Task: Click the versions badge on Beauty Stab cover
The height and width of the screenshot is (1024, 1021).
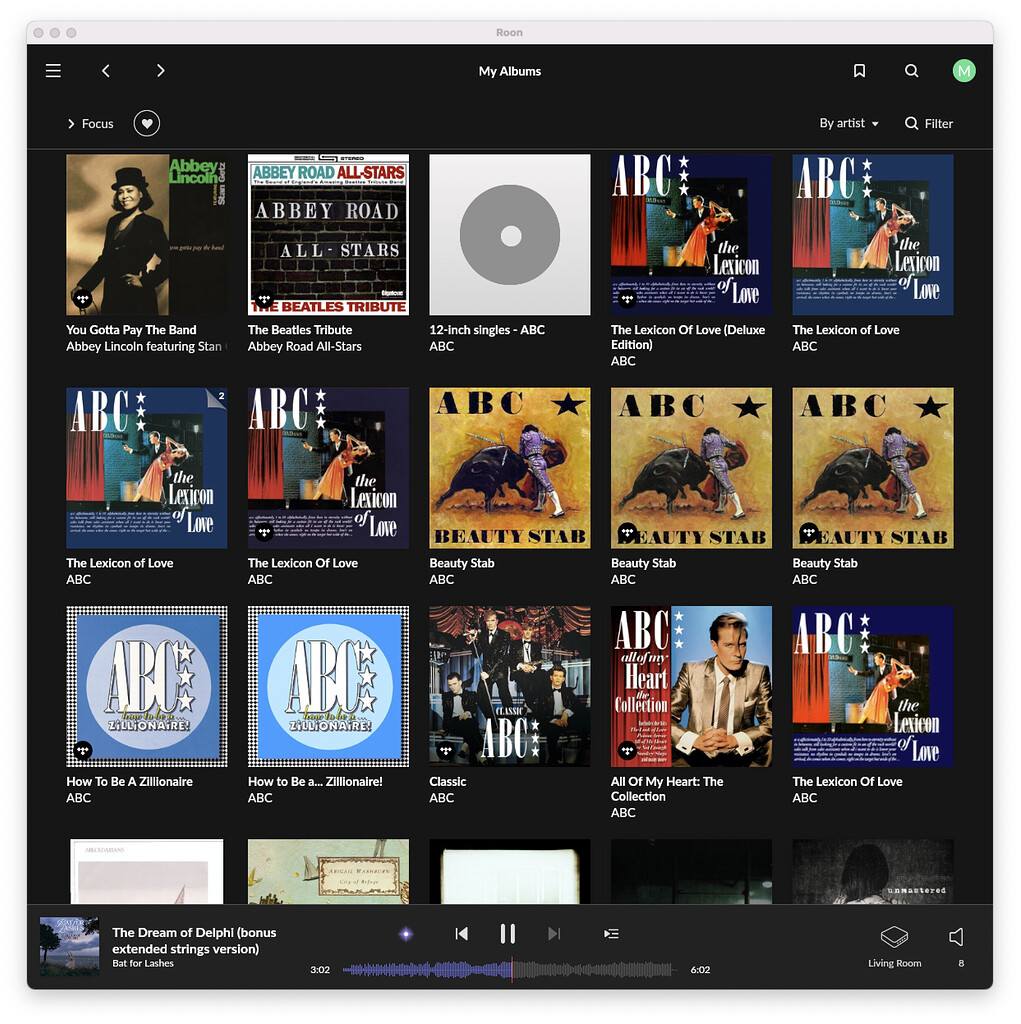Action: pos(627,531)
